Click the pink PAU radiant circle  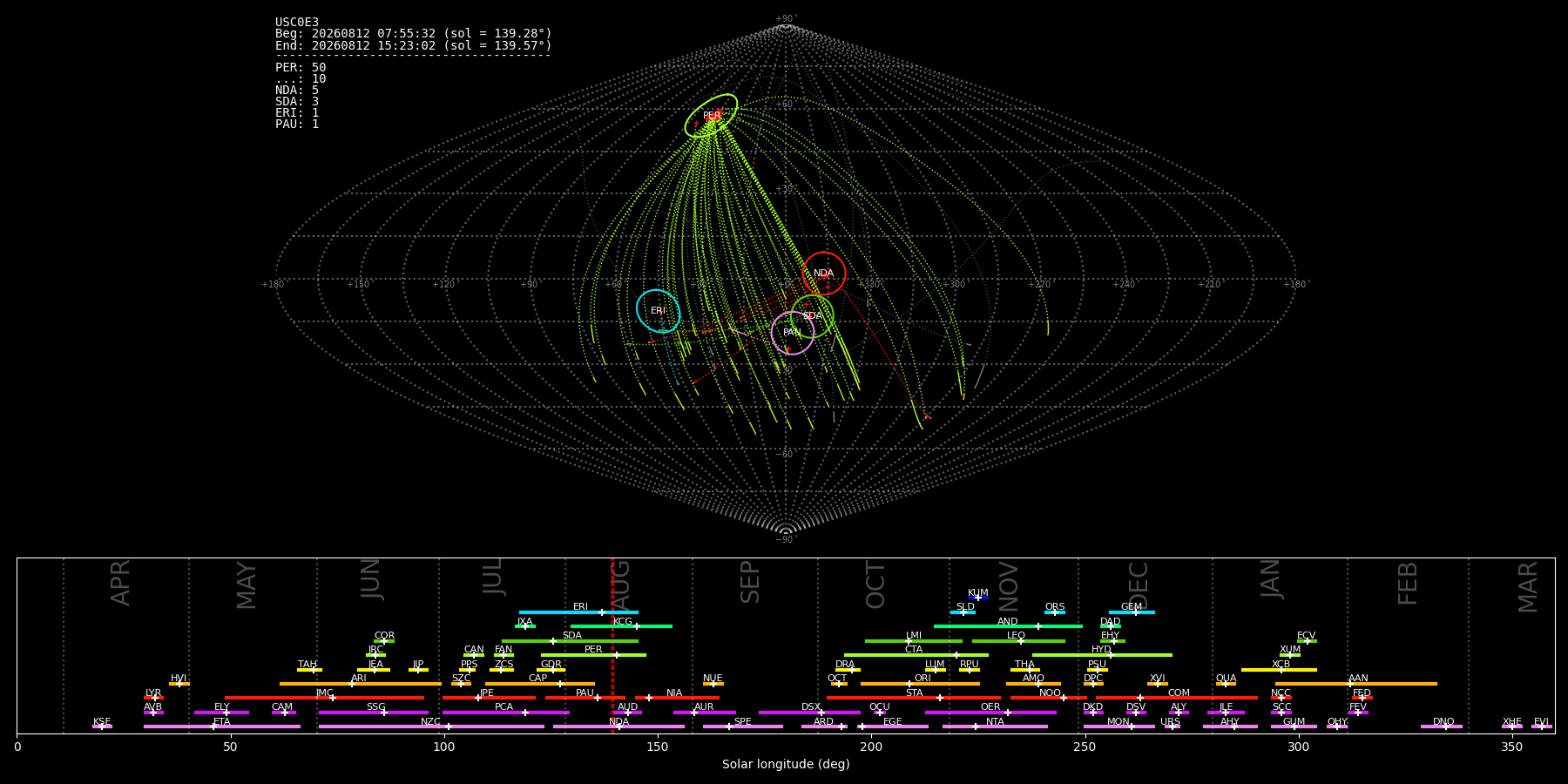point(793,333)
